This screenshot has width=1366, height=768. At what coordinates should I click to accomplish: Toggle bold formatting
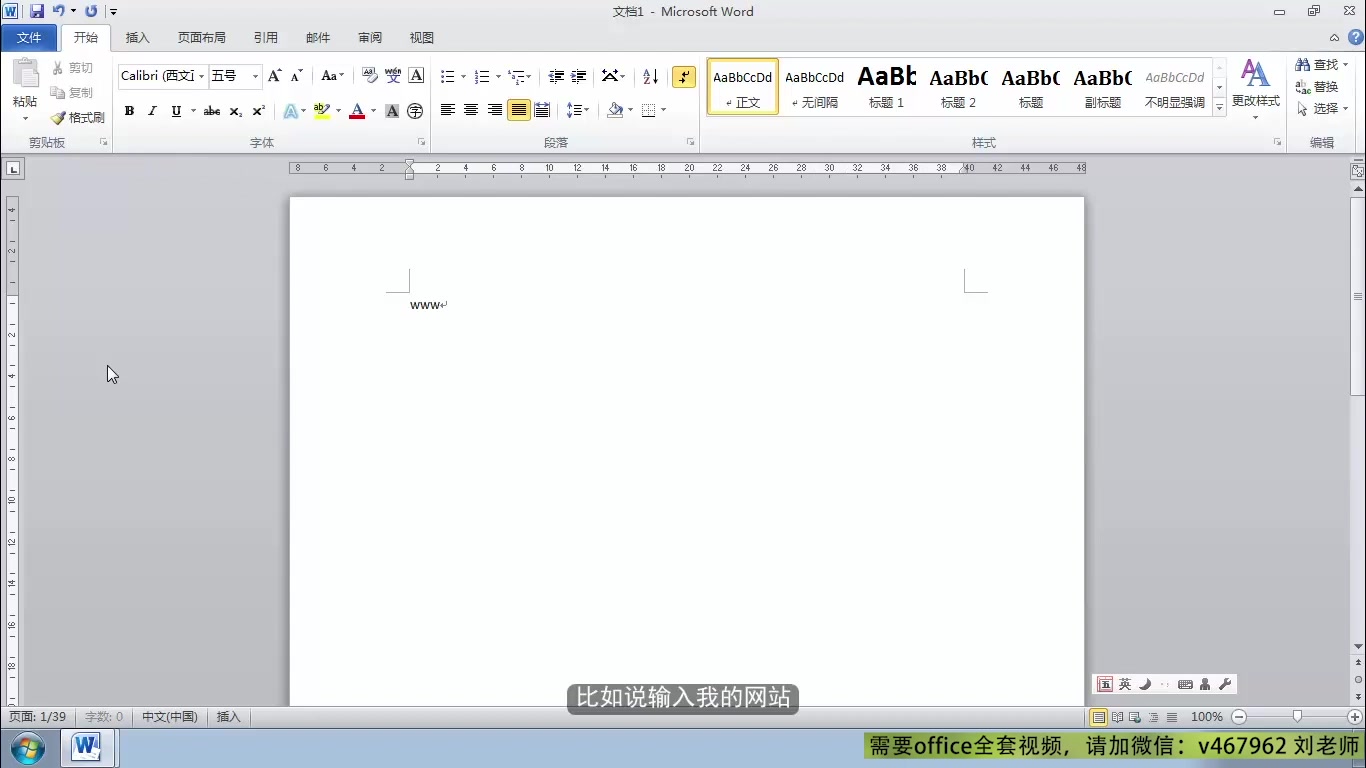click(129, 111)
